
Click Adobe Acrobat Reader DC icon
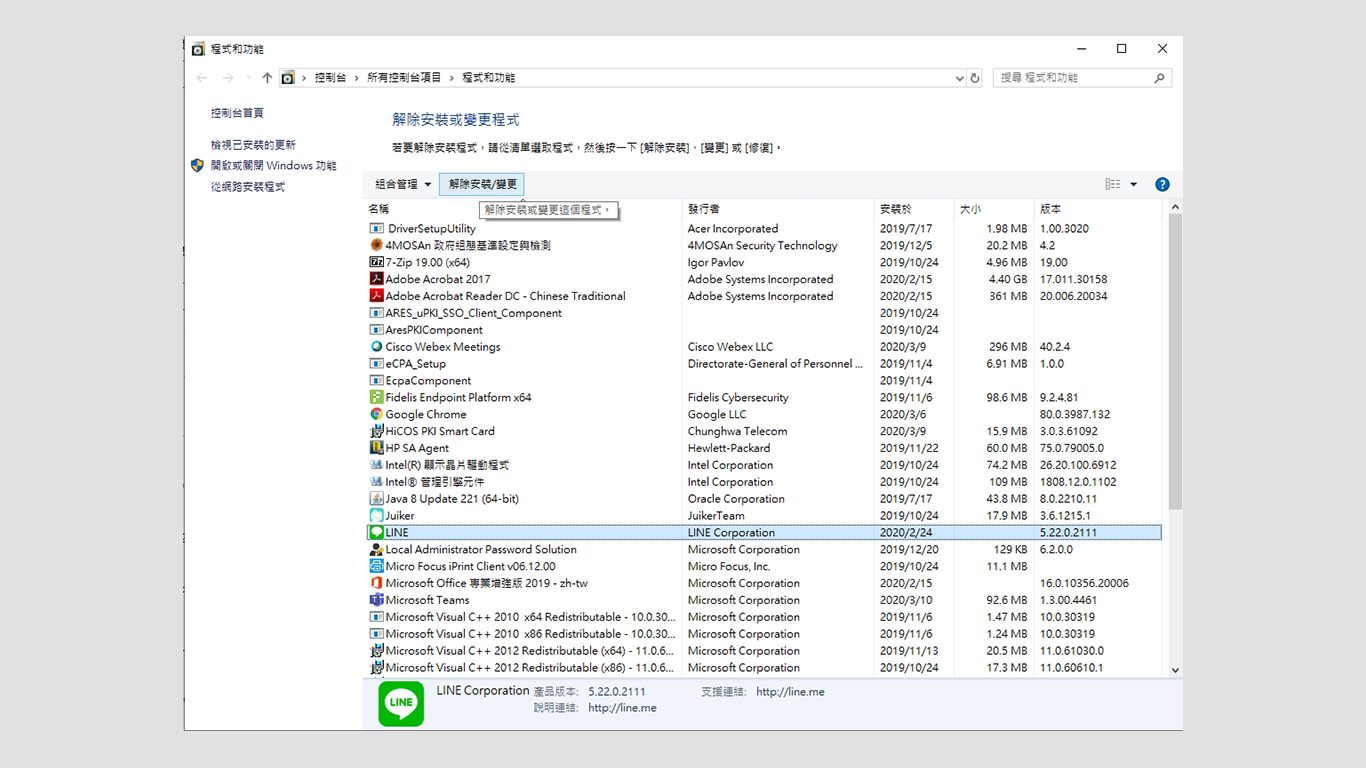point(377,296)
